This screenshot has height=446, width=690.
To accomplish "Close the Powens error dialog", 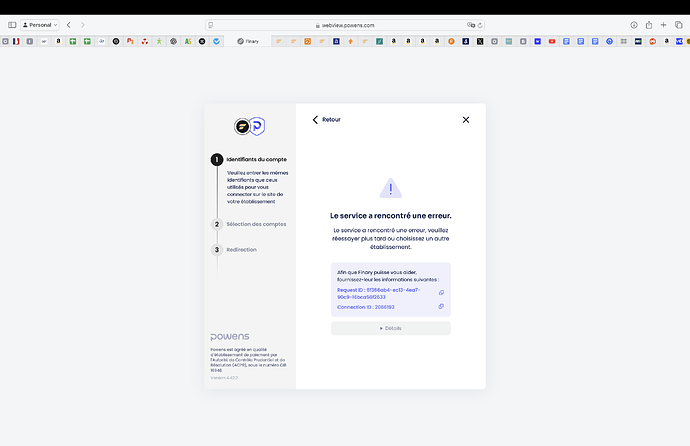I will [x=466, y=120].
